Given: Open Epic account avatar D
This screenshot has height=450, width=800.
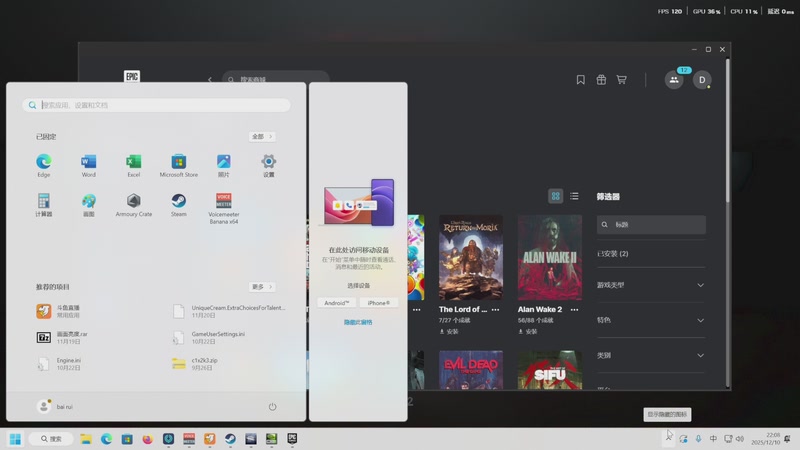Looking at the screenshot, I should click(702, 80).
